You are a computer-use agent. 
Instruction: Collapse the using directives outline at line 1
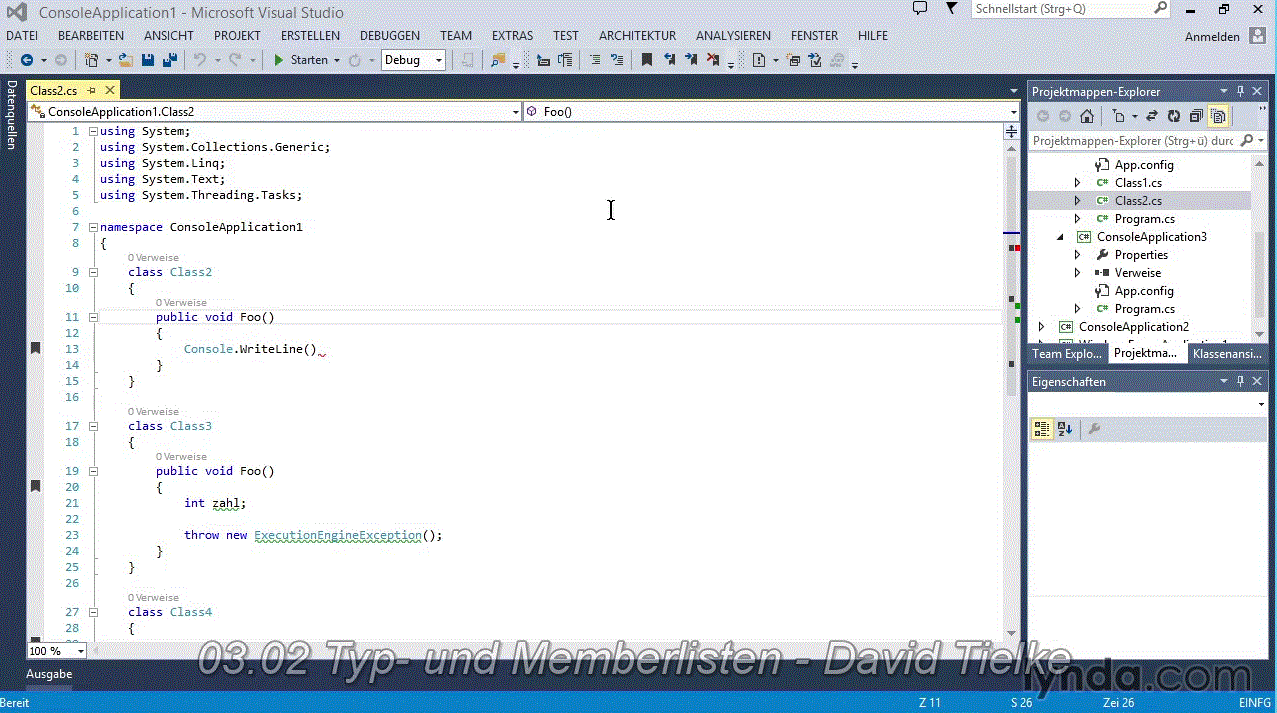pos(93,131)
